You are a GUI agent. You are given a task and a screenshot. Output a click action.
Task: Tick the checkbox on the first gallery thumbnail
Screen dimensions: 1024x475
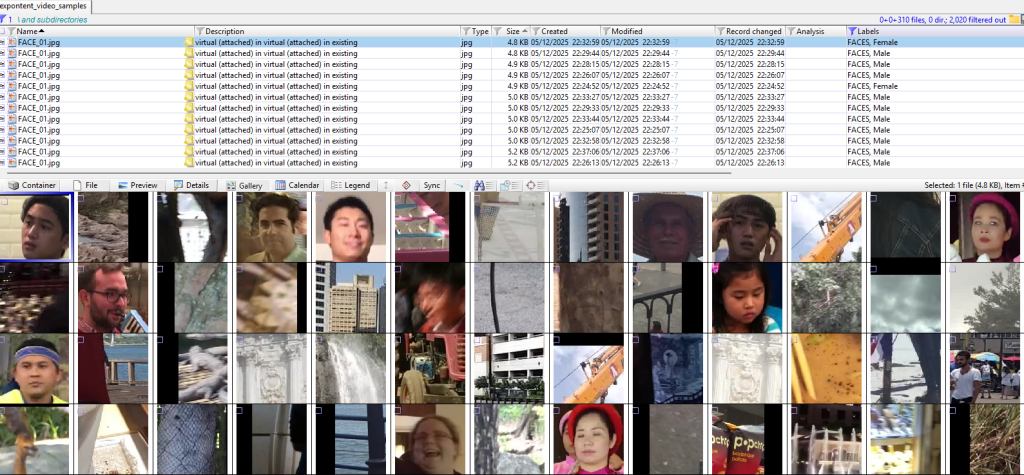point(5,199)
